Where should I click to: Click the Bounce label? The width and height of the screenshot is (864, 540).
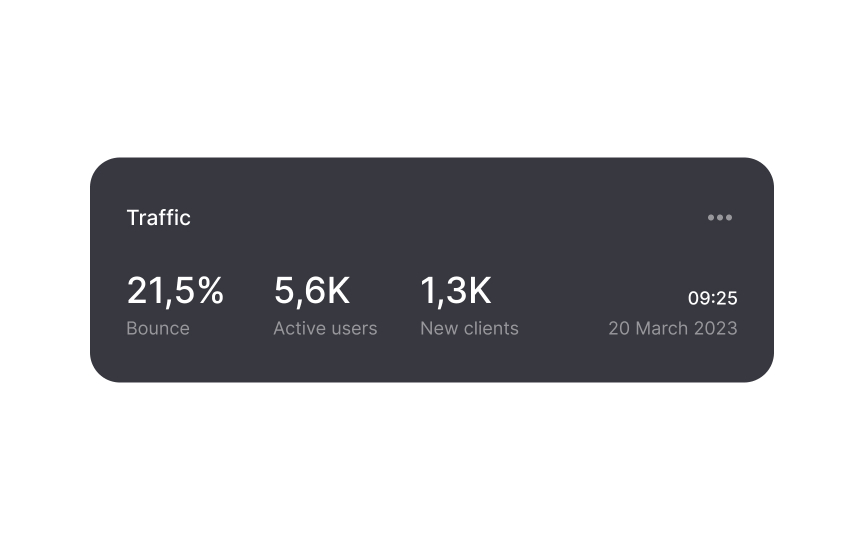(x=158, y=328)
